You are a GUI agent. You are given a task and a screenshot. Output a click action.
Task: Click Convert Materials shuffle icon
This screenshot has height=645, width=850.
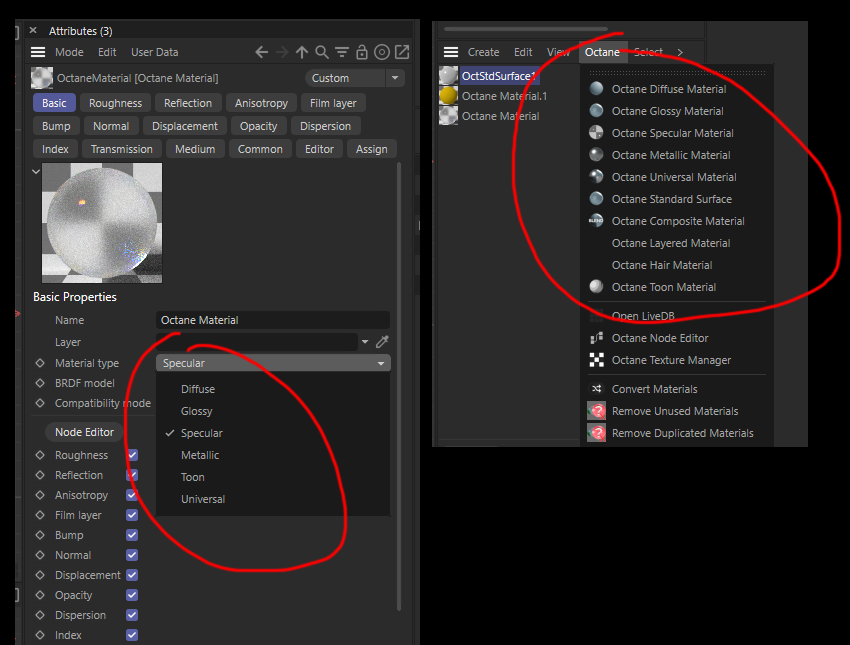596,389
